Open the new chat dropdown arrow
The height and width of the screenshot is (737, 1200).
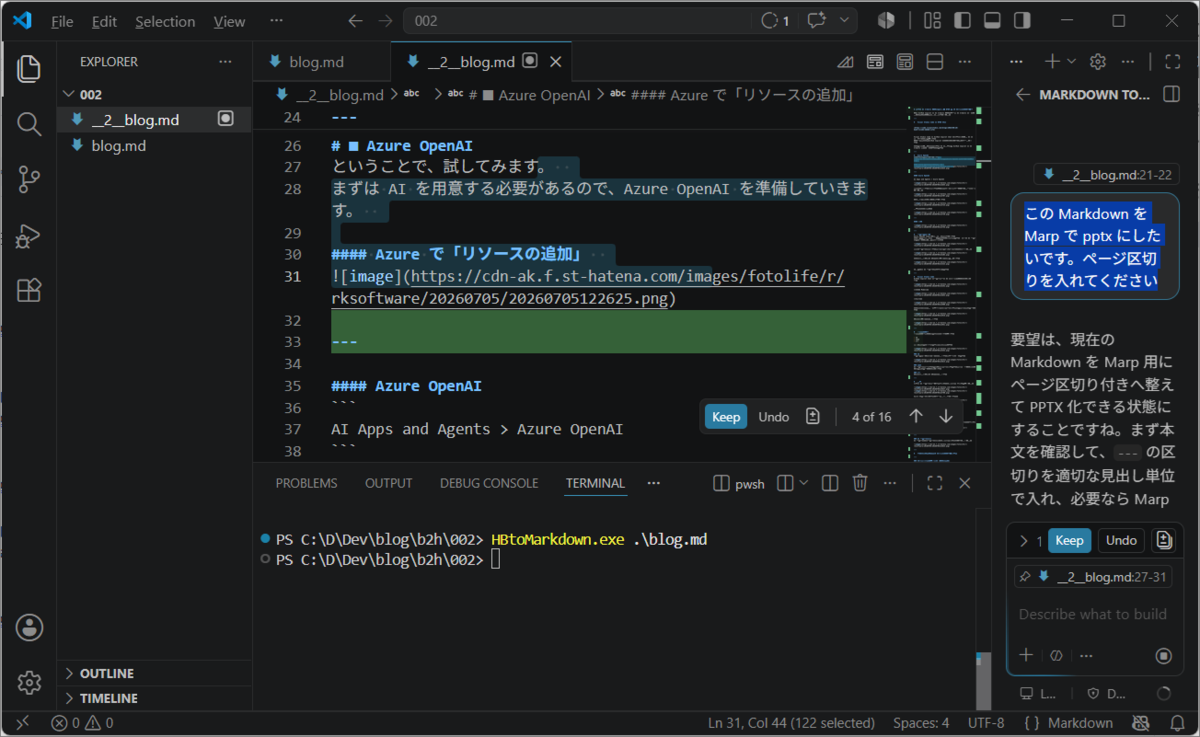coord(1072,62)
